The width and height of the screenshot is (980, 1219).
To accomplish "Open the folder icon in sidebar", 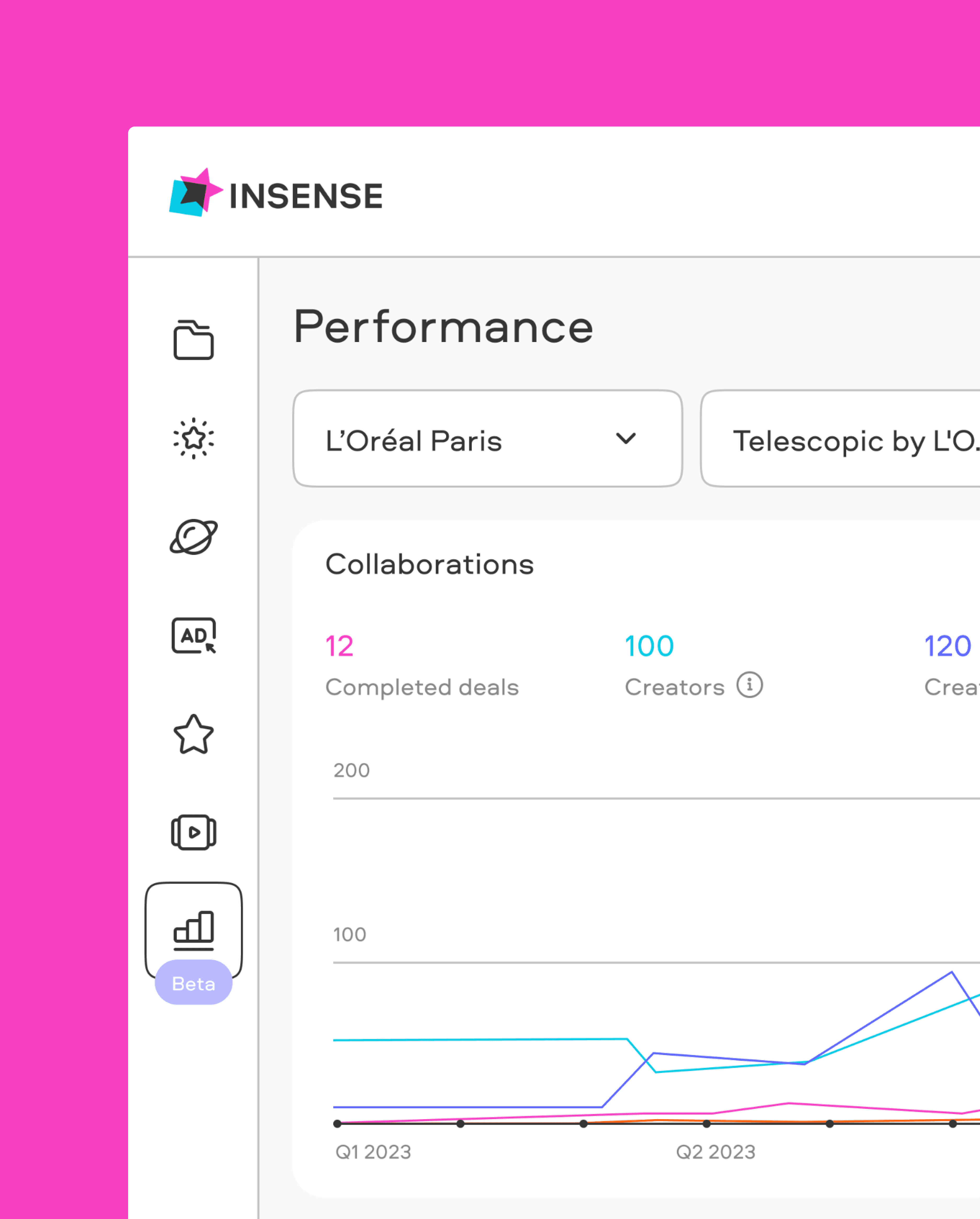I will pyautogui.click(x=193, y=340).
